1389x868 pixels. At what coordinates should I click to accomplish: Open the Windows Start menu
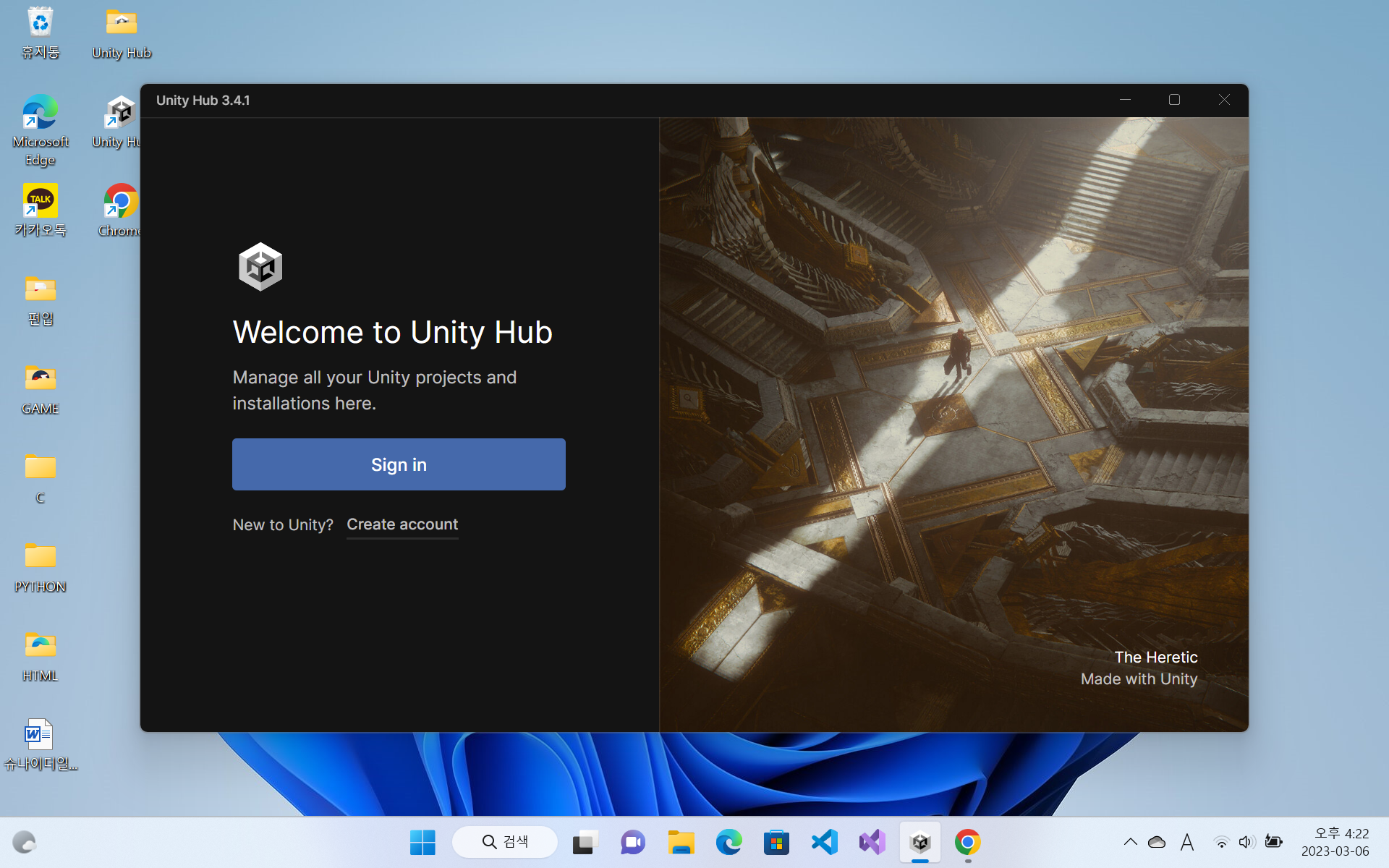pyautogui.click(x=422, y=842)
